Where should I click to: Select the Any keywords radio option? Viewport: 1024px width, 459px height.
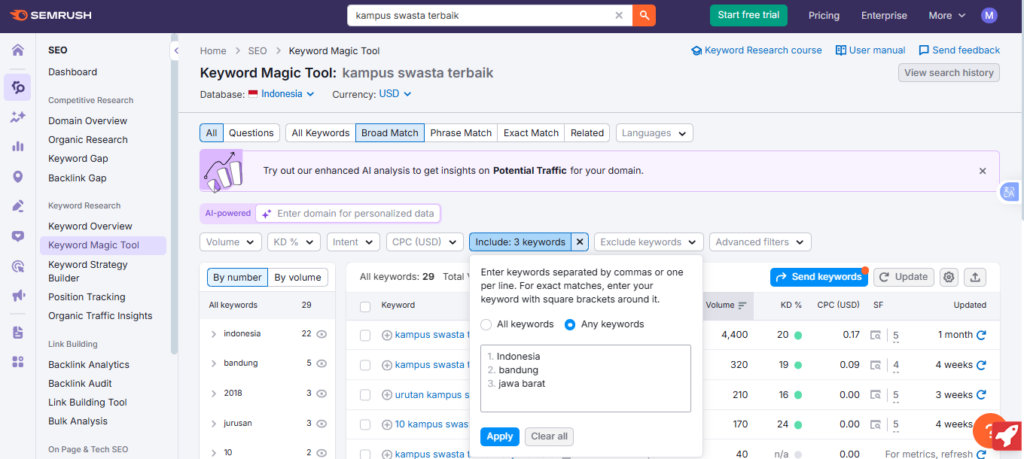tap(570, 324)
